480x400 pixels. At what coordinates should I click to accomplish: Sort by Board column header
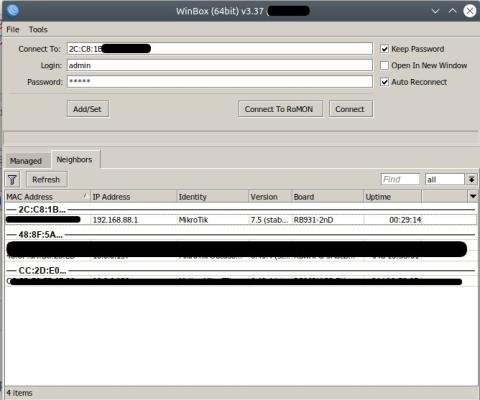327,197
